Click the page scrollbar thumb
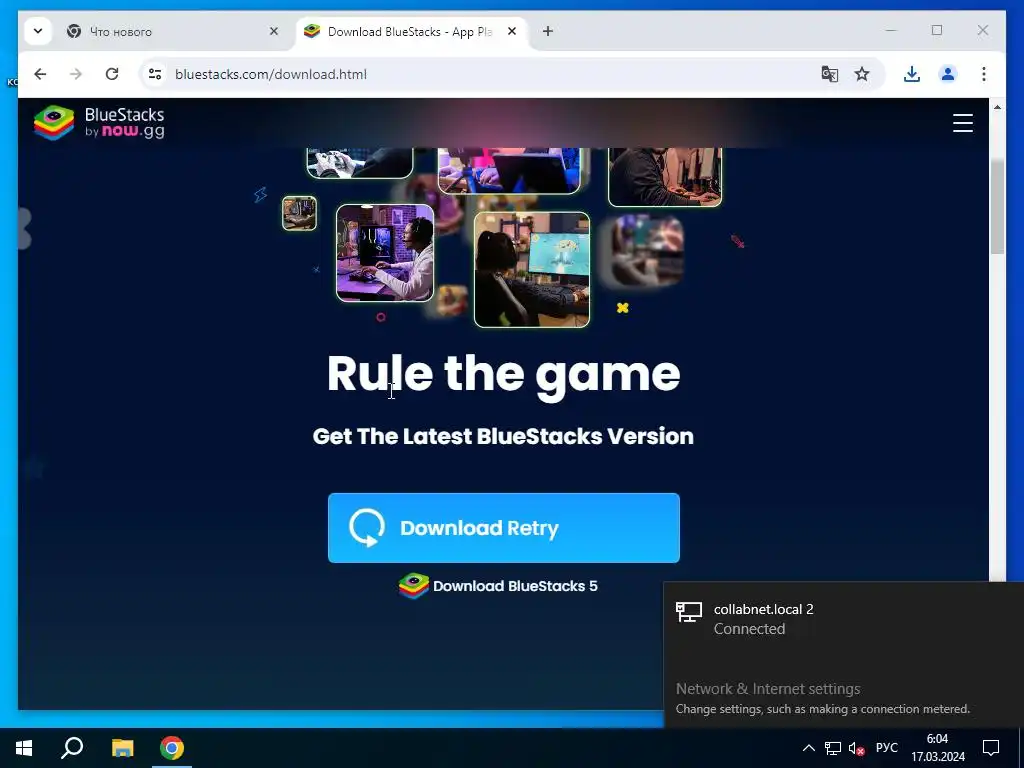This screenshot has height=768, width=1024. [997, 206]
